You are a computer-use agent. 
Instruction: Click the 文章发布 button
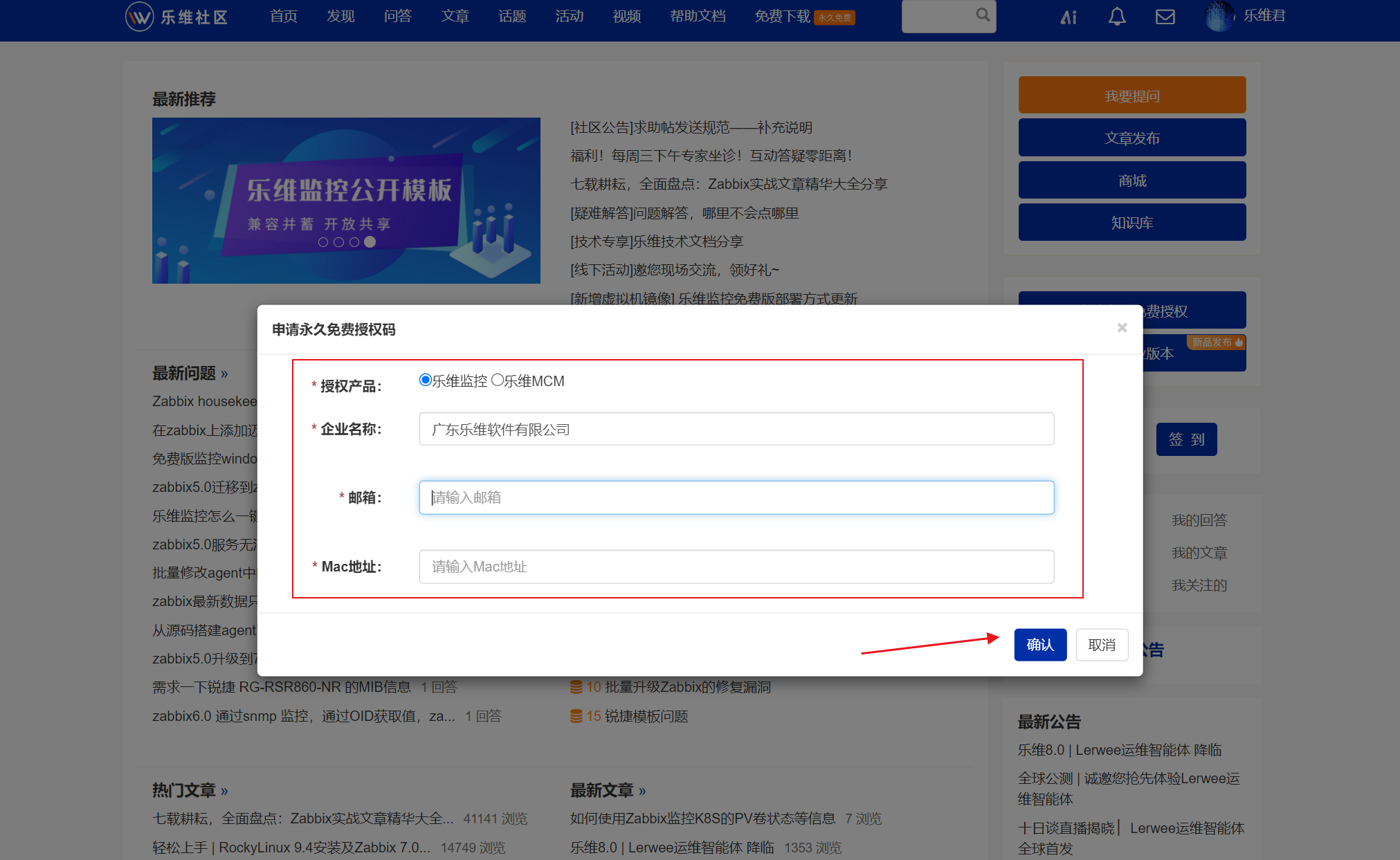[x=1132, y=138]
